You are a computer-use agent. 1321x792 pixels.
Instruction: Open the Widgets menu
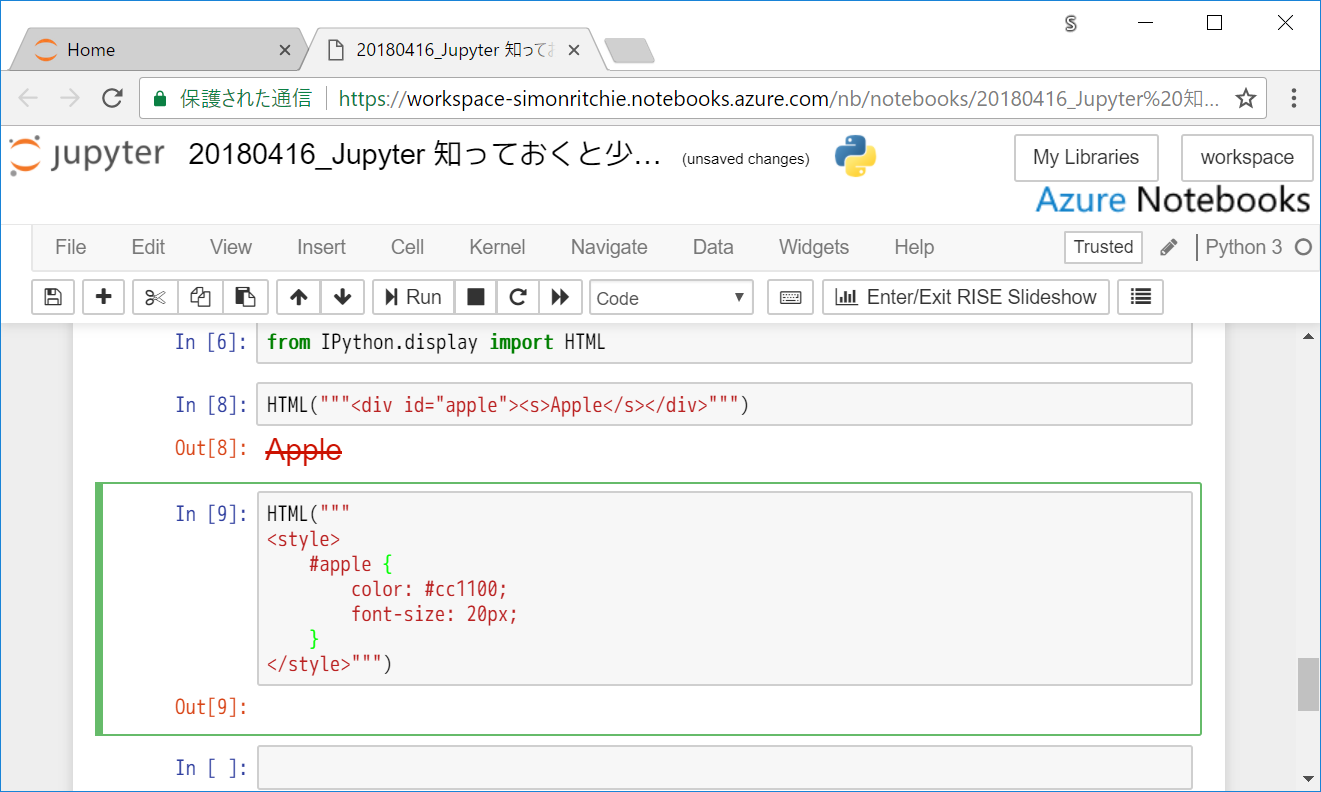pyautogui.click(x=813, y=247)
